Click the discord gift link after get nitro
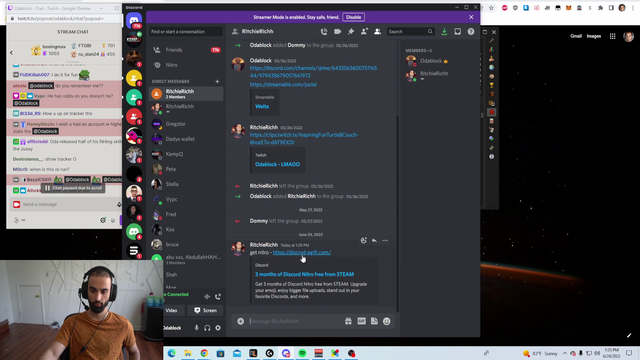This screenshot has height=360, width=640. [x=302, y=252]
